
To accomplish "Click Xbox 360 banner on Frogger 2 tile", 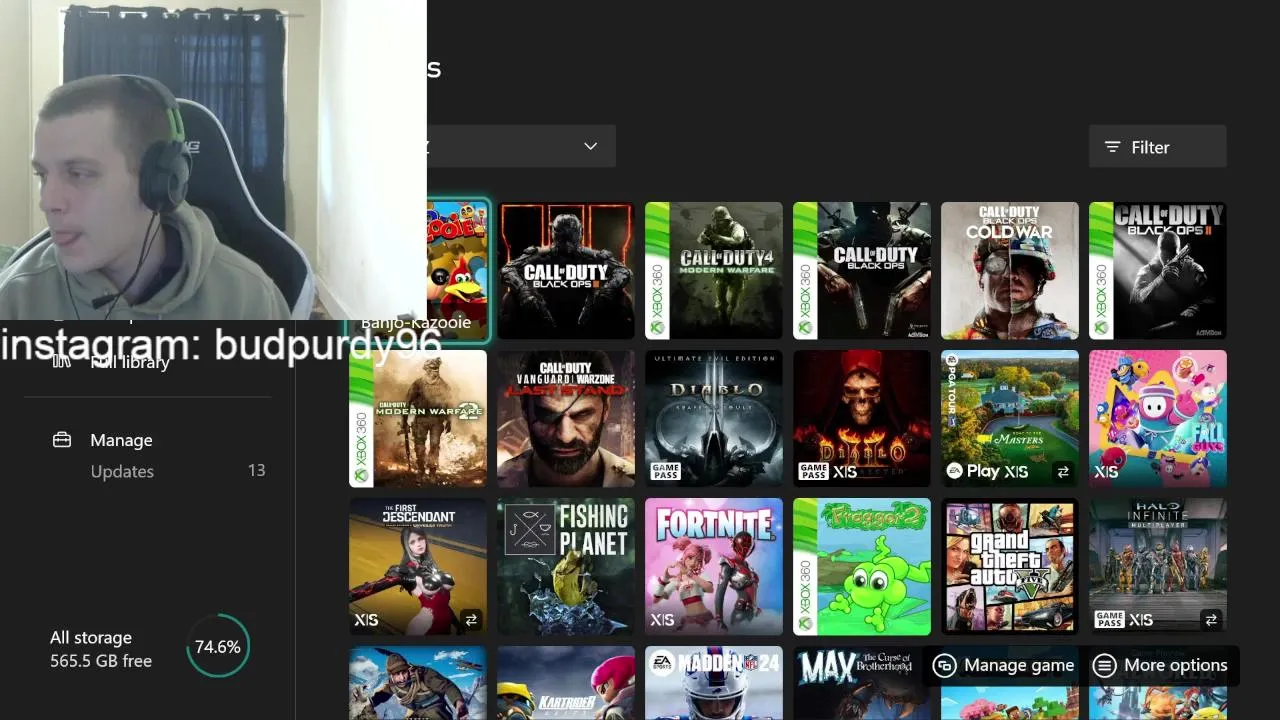I will pyautogui.click(x=805, y=567).
